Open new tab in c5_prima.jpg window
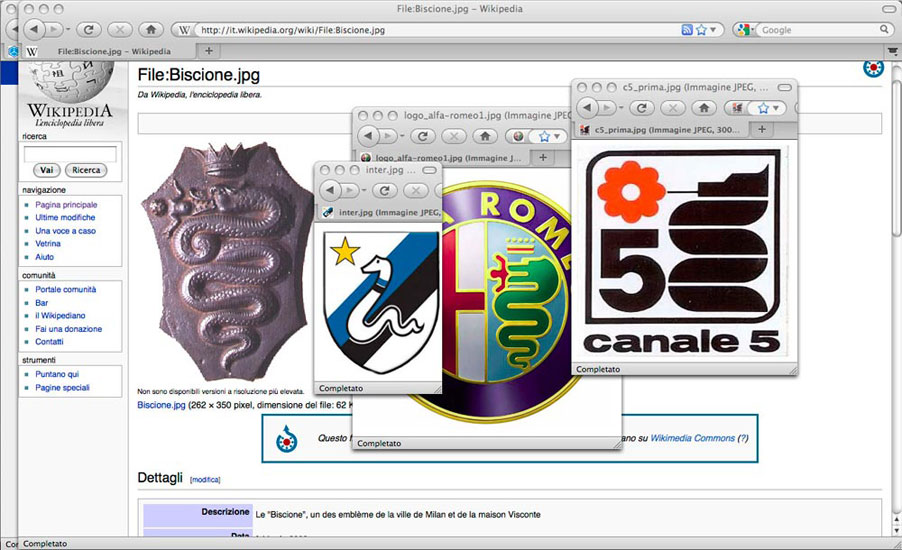Image resolution: width=902 pixels, height=550 pixels. click(x=762, y=129)
